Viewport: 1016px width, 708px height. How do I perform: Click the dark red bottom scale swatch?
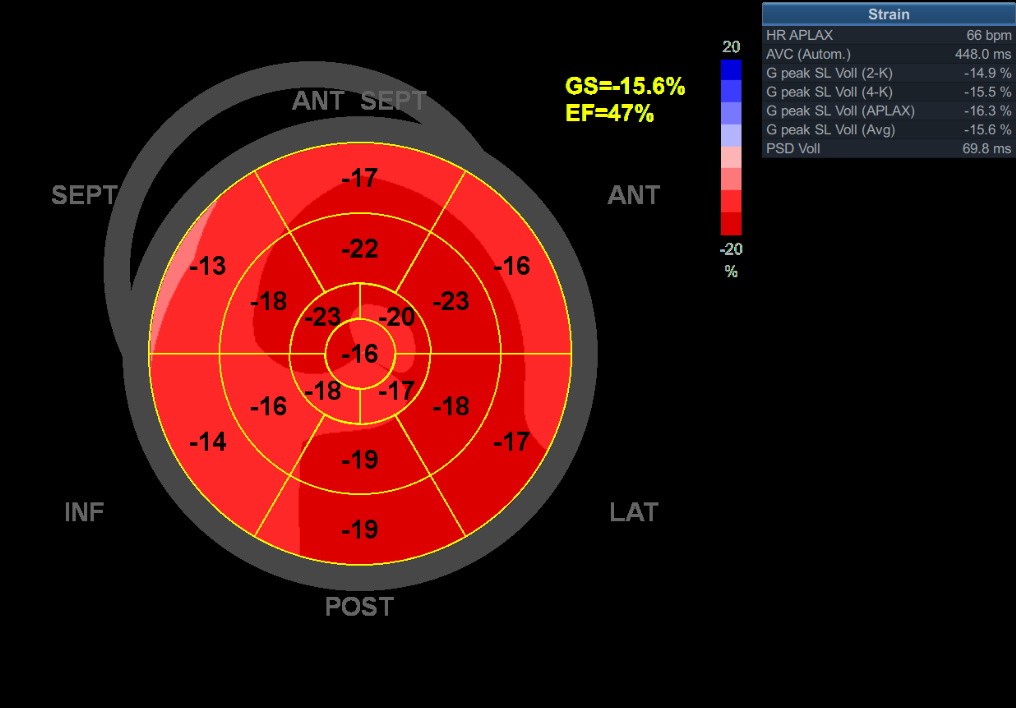pyautogui.click(x=731, y=223)
